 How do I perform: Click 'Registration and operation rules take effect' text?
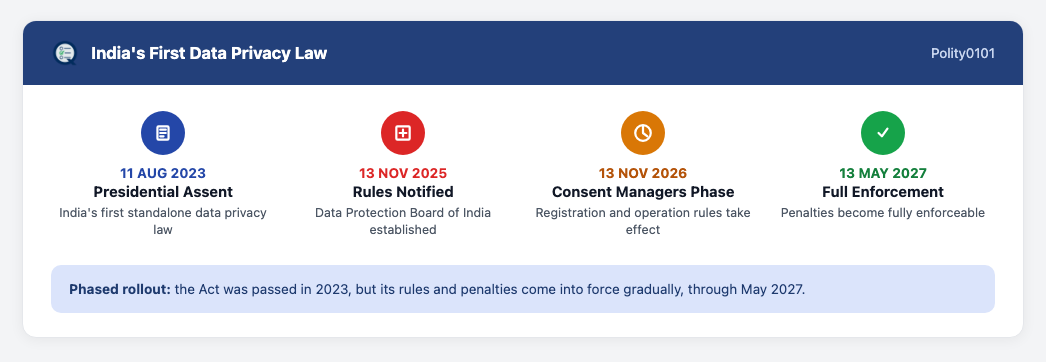pos(643,221)
